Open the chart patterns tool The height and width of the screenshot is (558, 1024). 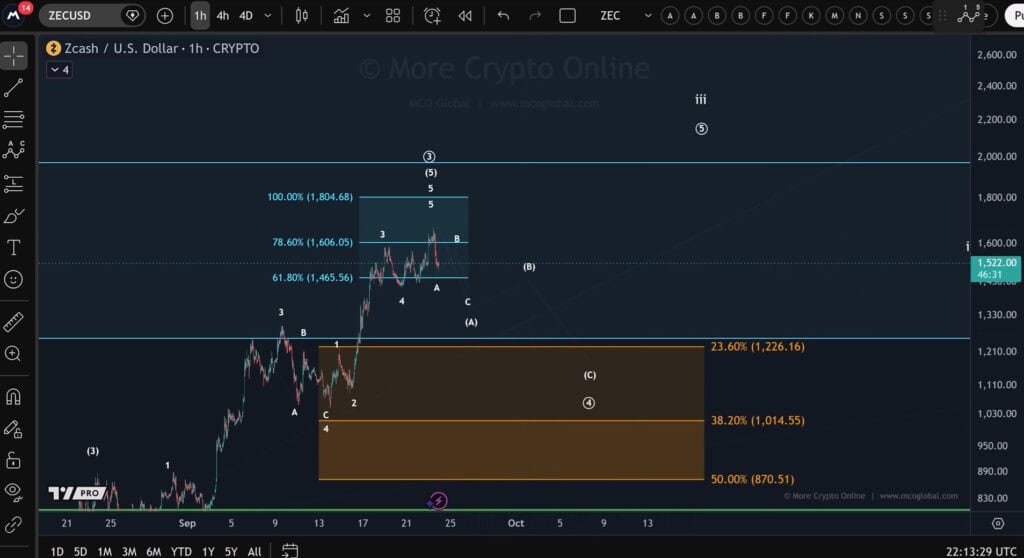tap(14, 150)
